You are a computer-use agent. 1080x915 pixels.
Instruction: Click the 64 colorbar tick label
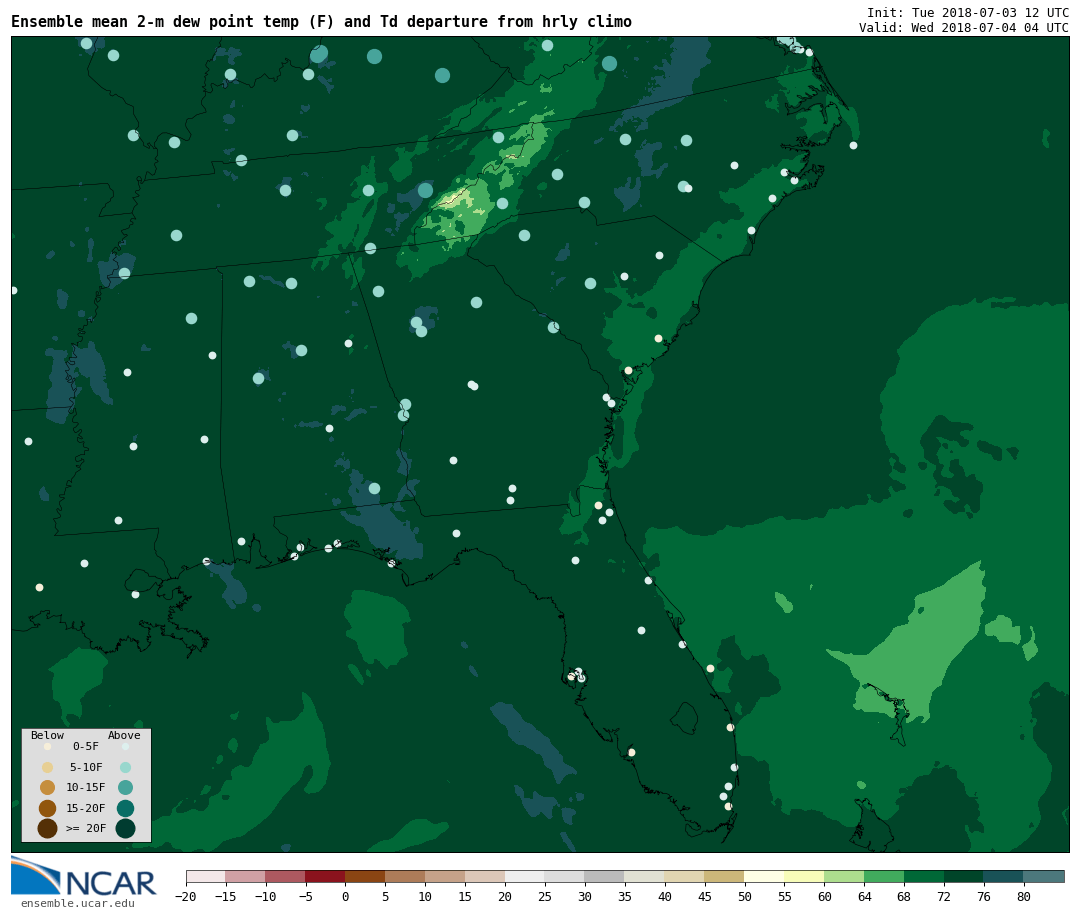pyautogui.click(x=864, y=896)
